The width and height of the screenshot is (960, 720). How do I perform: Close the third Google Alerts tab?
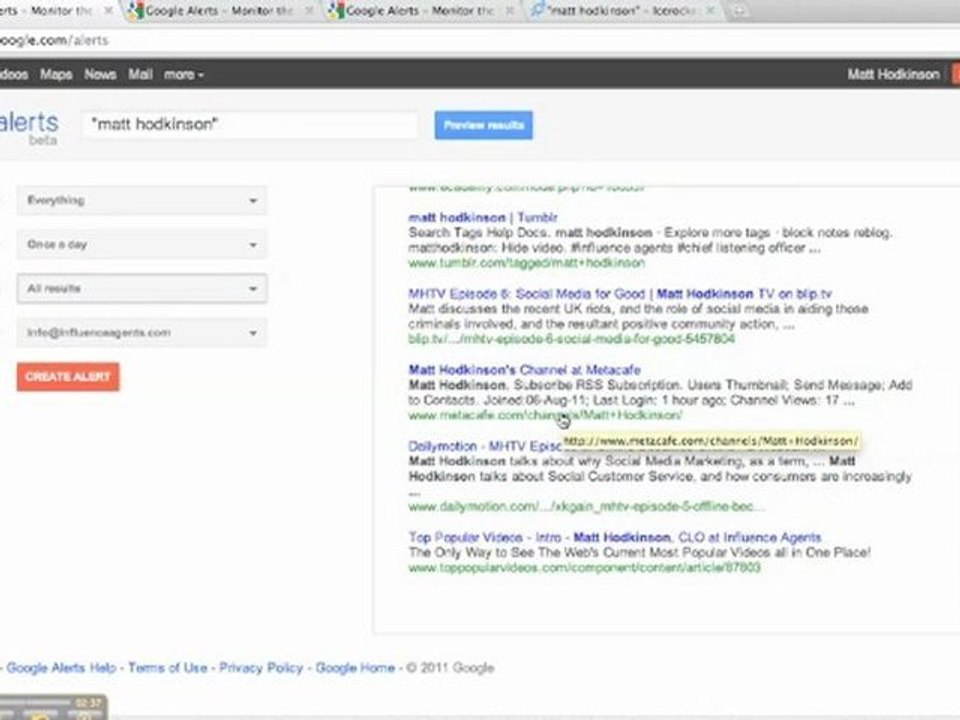point(509,10)
